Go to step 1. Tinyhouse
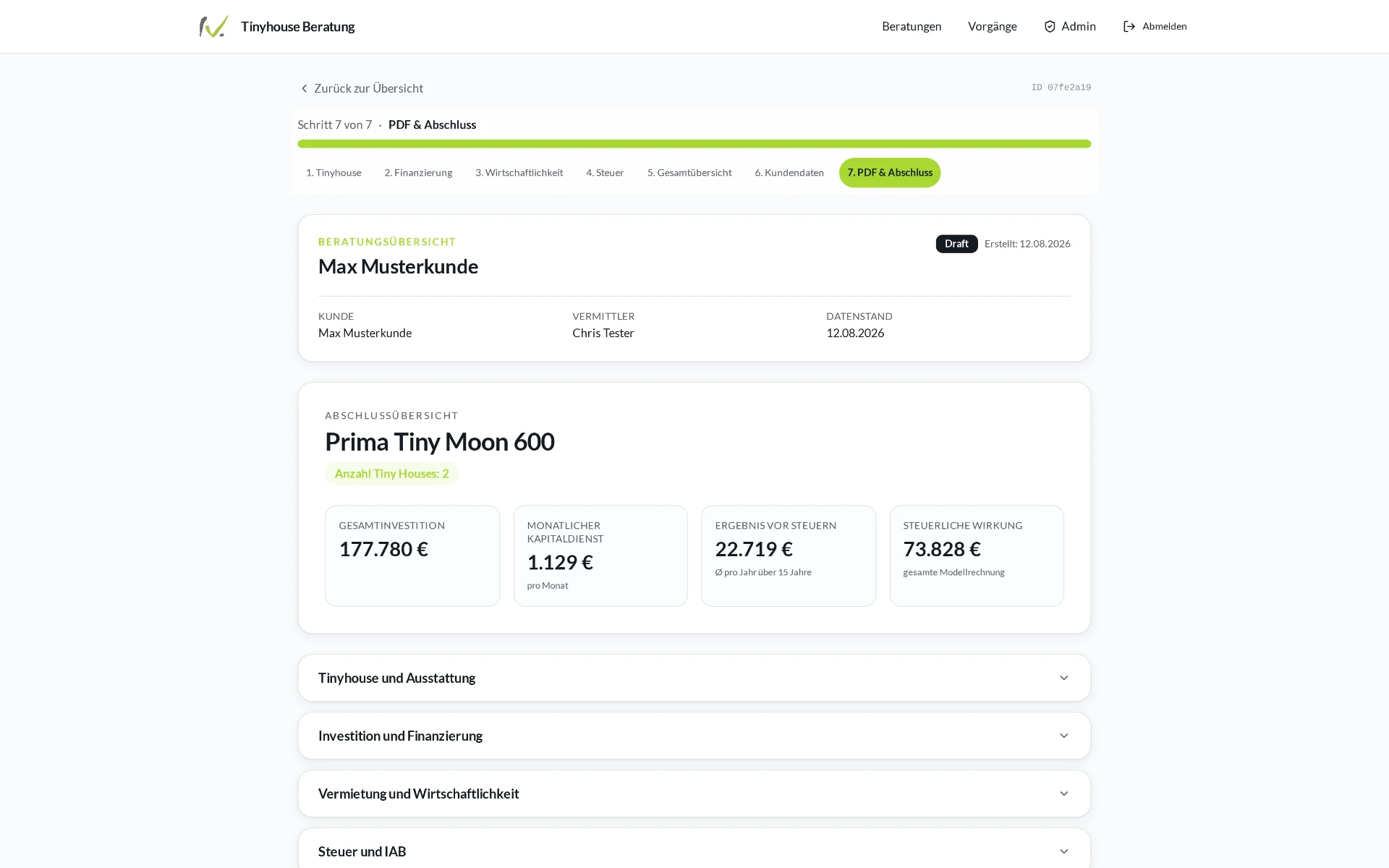 coord(334,172)
